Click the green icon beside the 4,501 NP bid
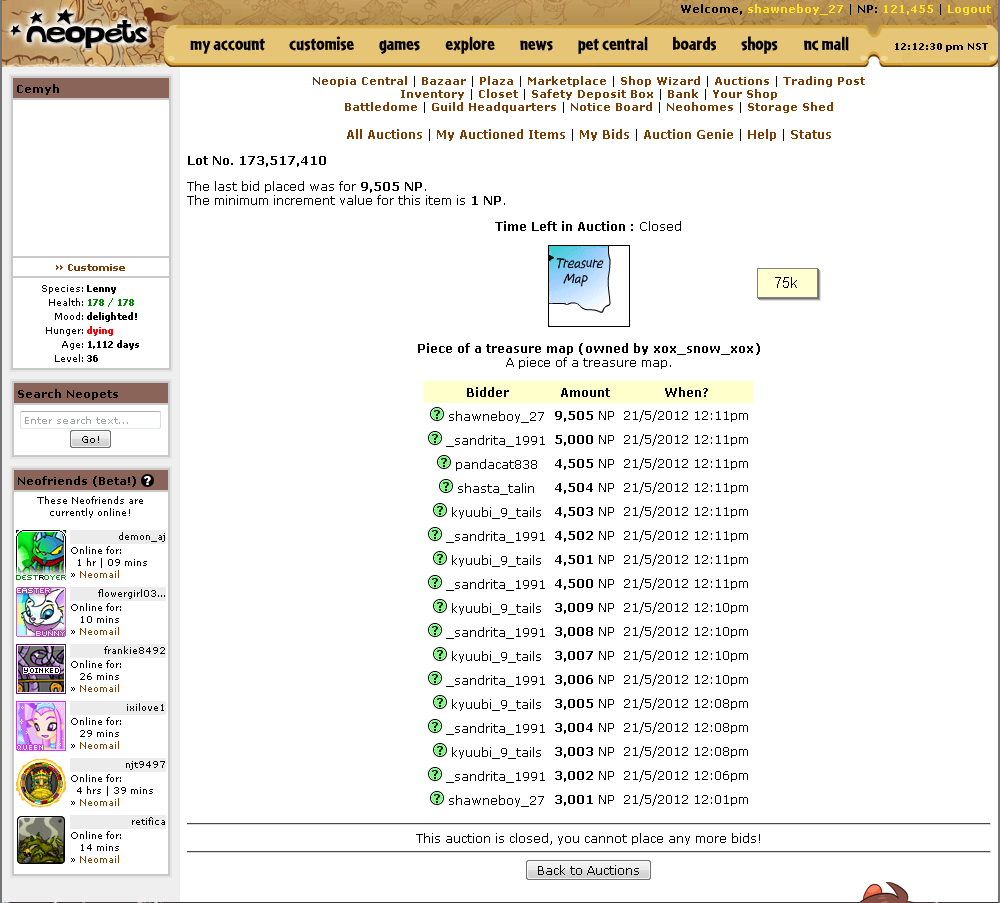1000x903 pixels. click(440, 559)
